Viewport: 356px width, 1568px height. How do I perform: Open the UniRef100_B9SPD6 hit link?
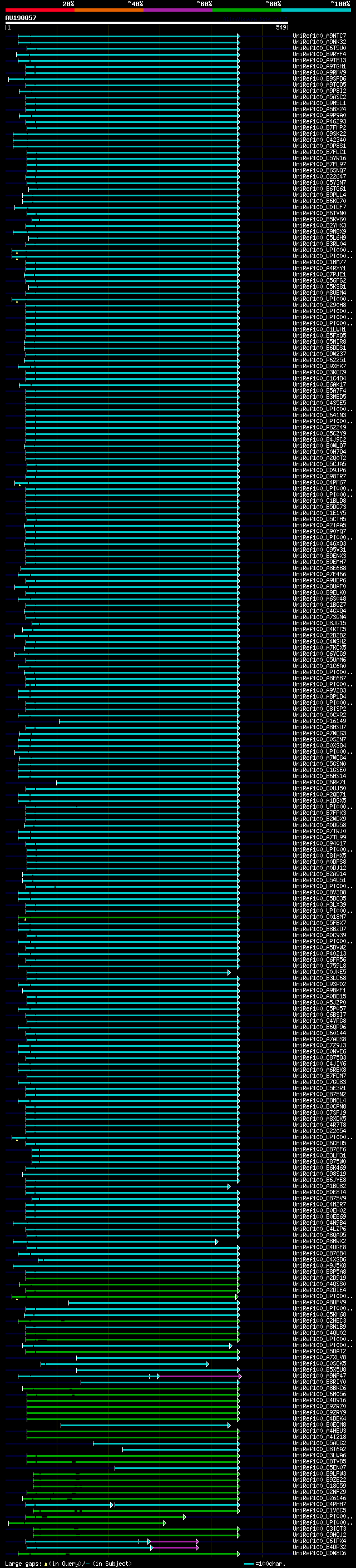tap(319, 78)
